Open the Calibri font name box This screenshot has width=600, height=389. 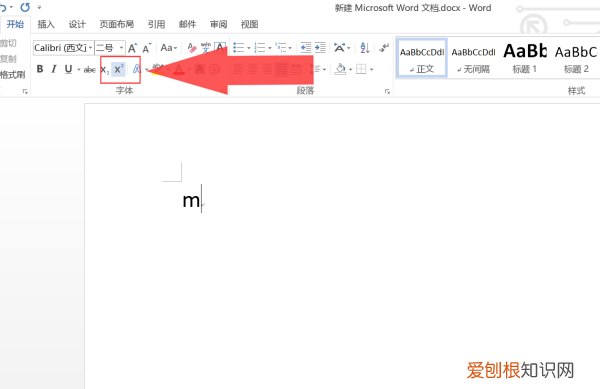[64, 48]
